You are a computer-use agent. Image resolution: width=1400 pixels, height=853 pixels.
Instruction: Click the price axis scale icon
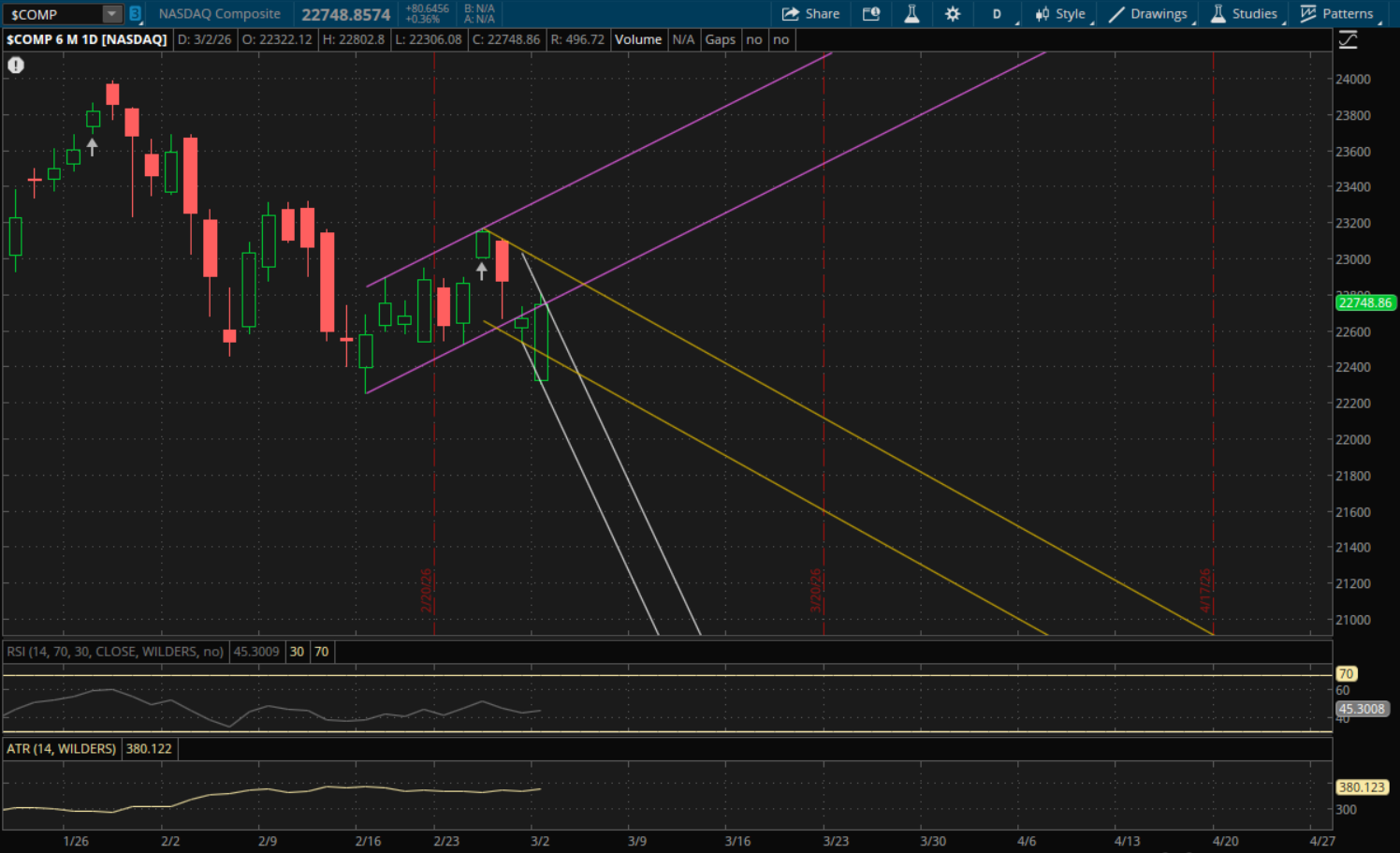coord(1348,39)
